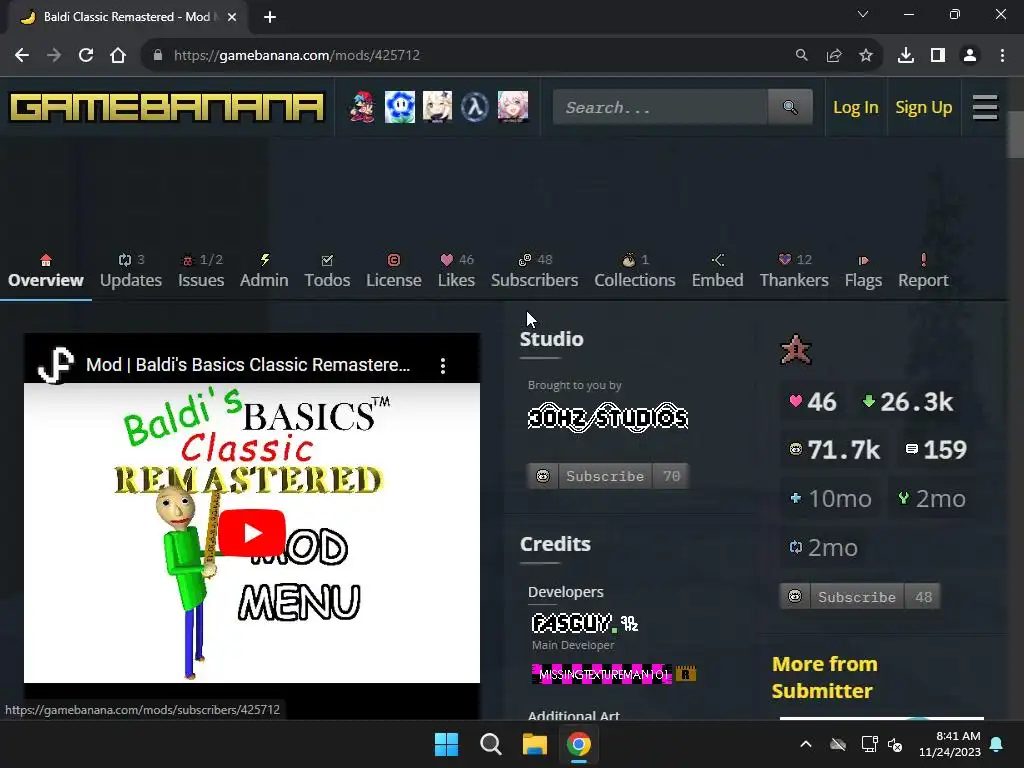Subscribe to the mod with count 48
Screen dimensions: 1024x768
click(x=859, y=597)
